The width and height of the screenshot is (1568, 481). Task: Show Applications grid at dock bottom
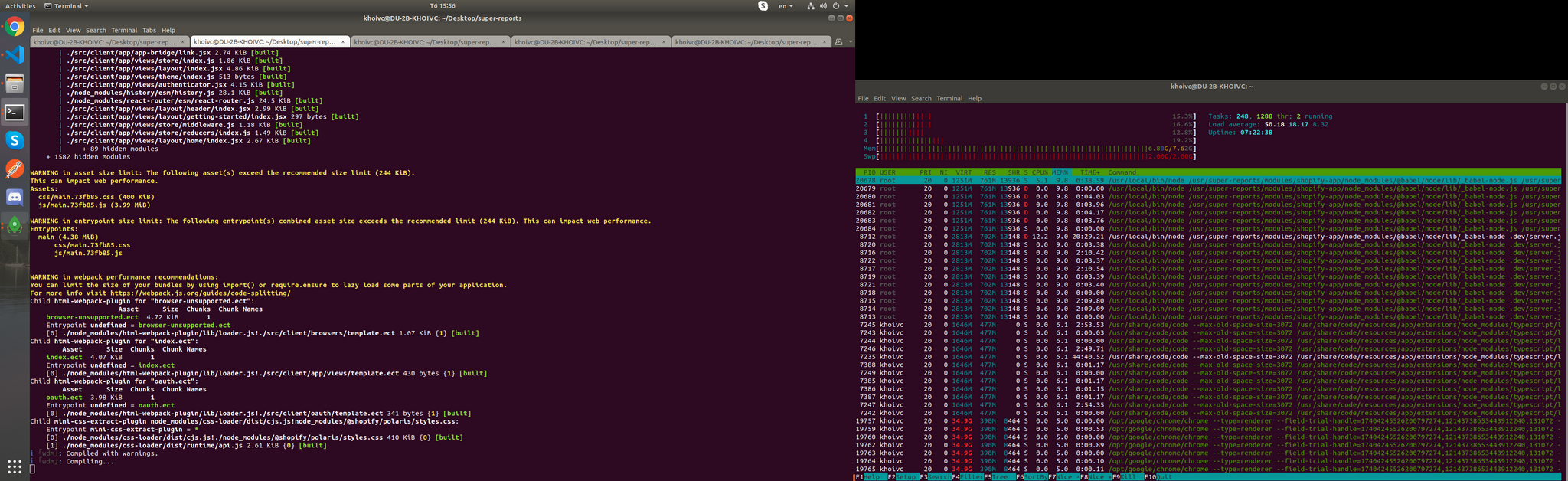click(x=15, y=466)
